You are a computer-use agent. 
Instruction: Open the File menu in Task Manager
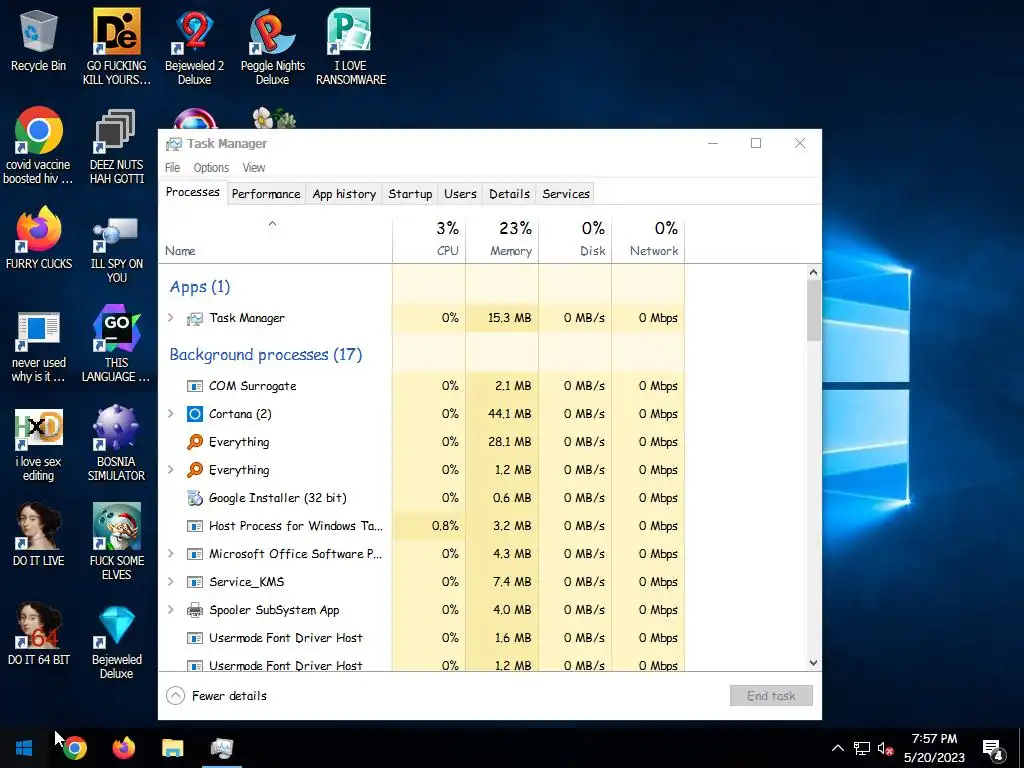pos(172,168)
